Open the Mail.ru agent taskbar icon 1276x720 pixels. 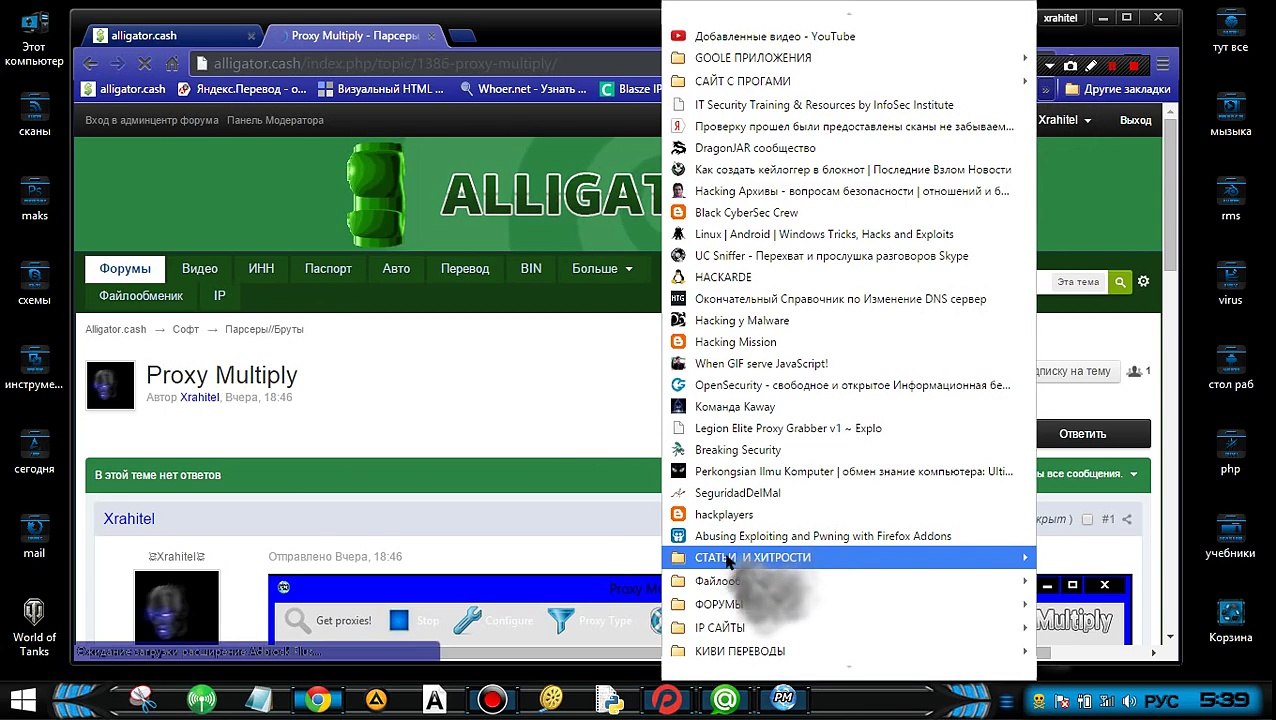point(725,700)
